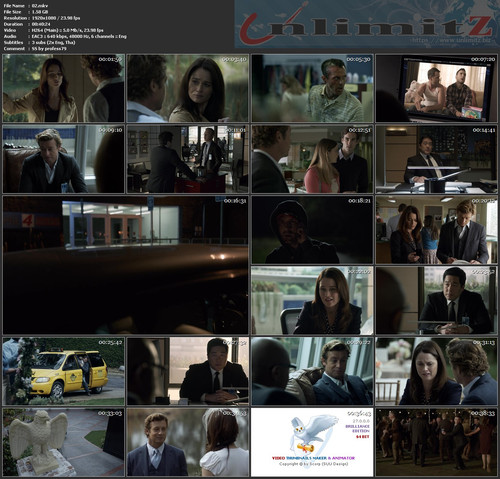Click the Video line H264 (Main) info
This screenshot has width=500, height=479.
(67, 30)
